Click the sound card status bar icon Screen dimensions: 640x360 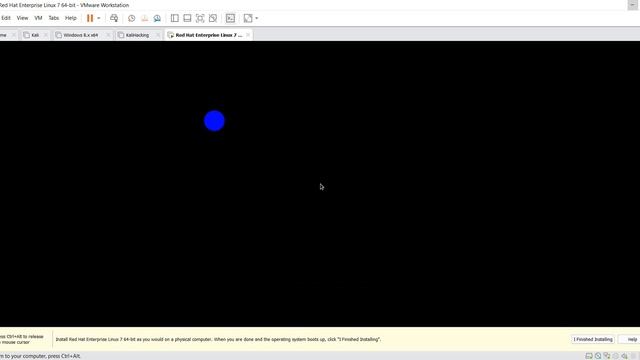(x=624, y=356)
